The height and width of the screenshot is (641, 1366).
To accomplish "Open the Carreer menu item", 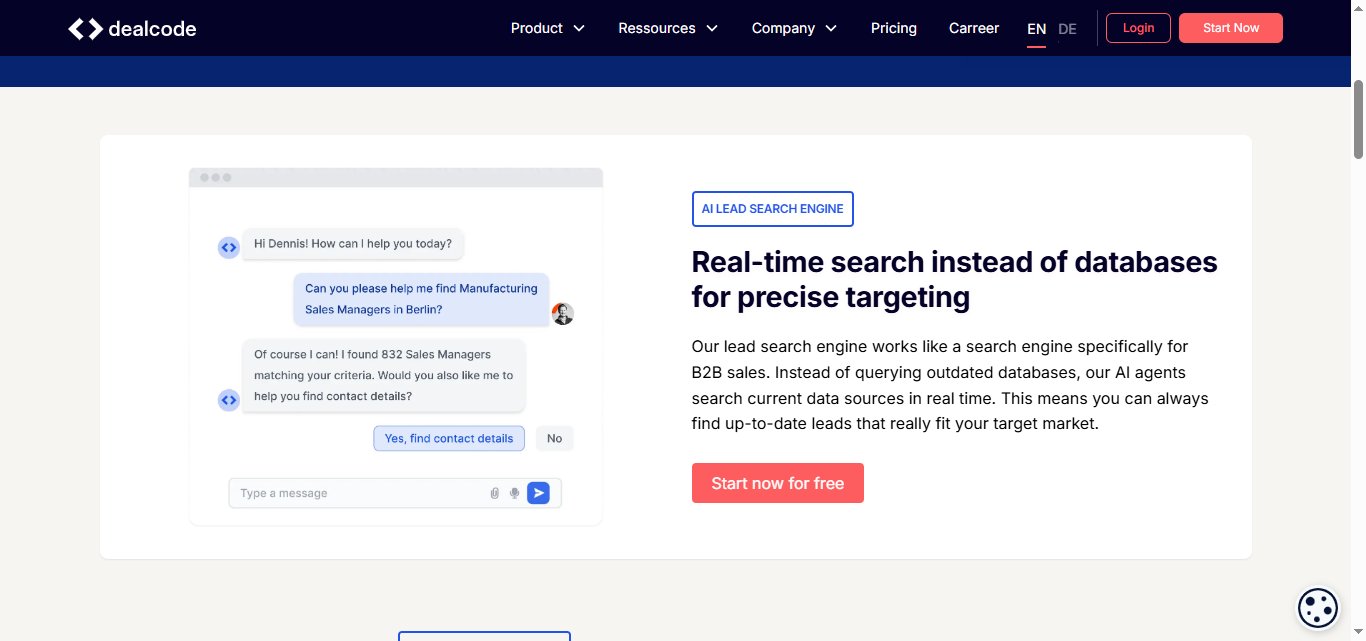I will (973, 28).
